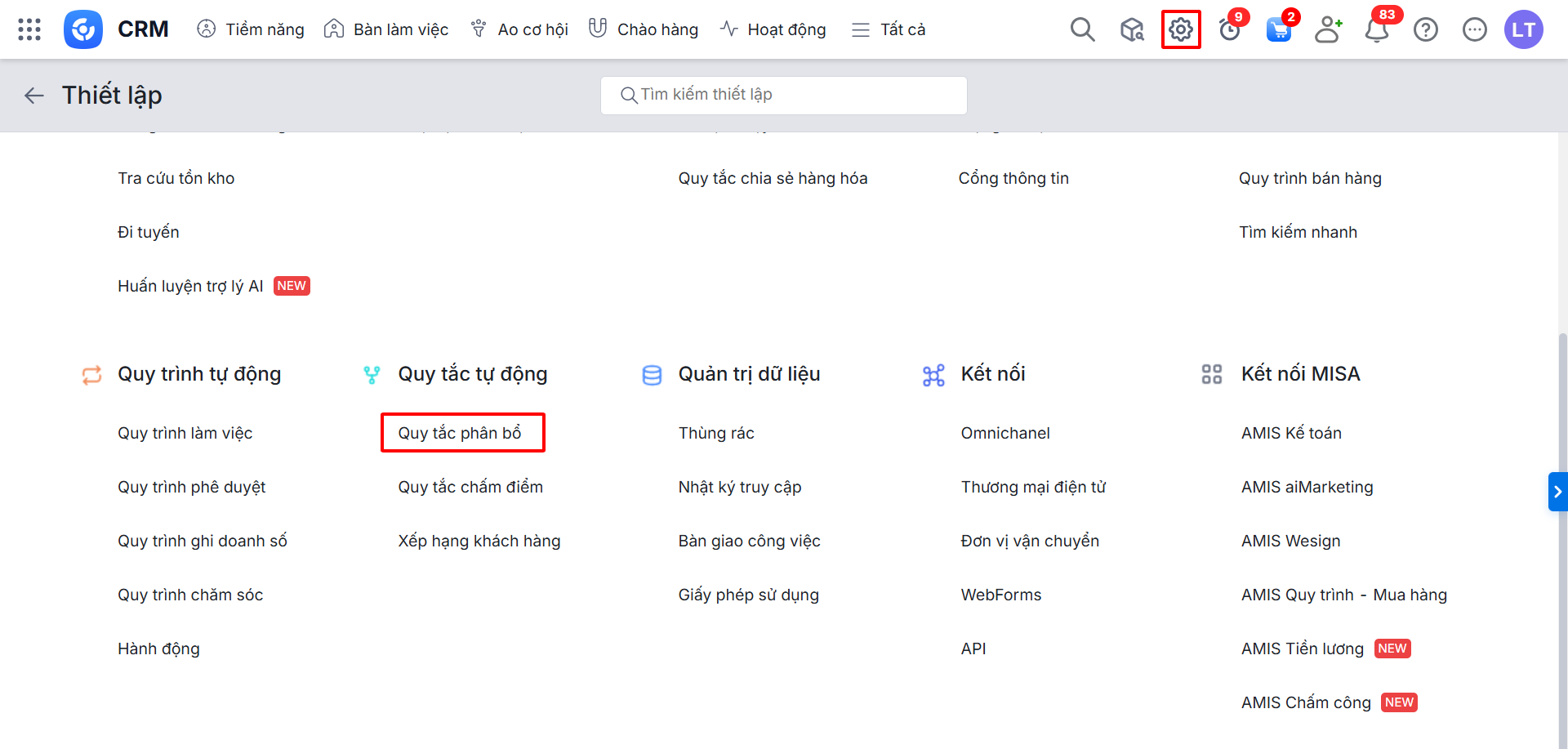Open the Tất cả menu
This screenshot has width=1568, height=749.
click(x=889, y=29)
